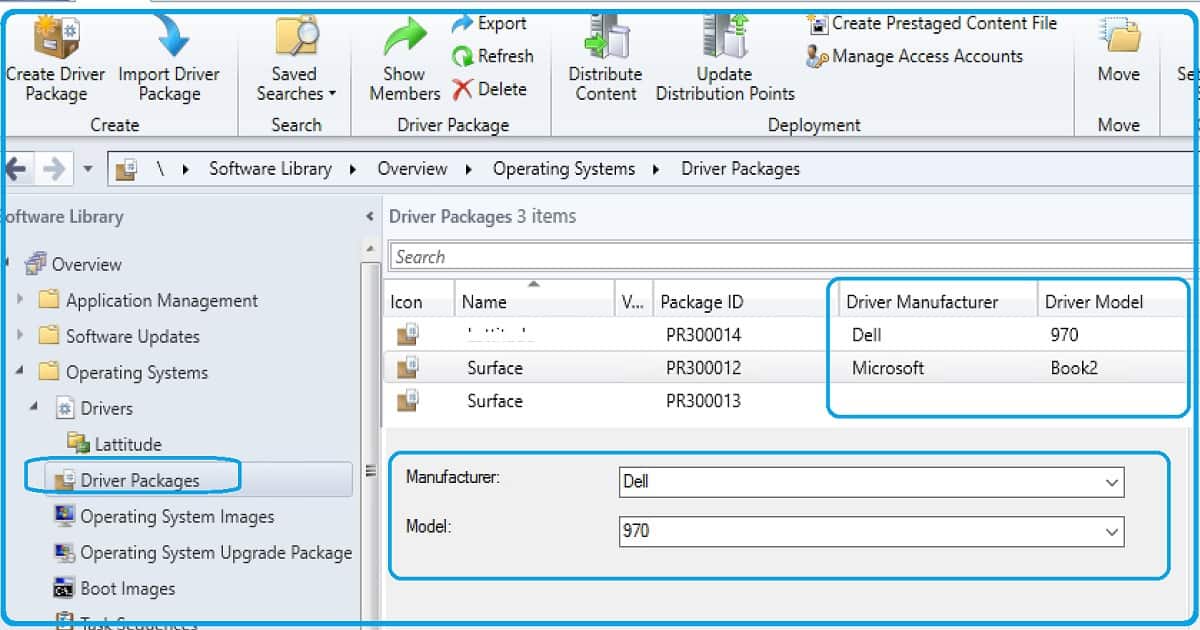Click Operating Systems in the breadcrumb

[x=564, y=169]
